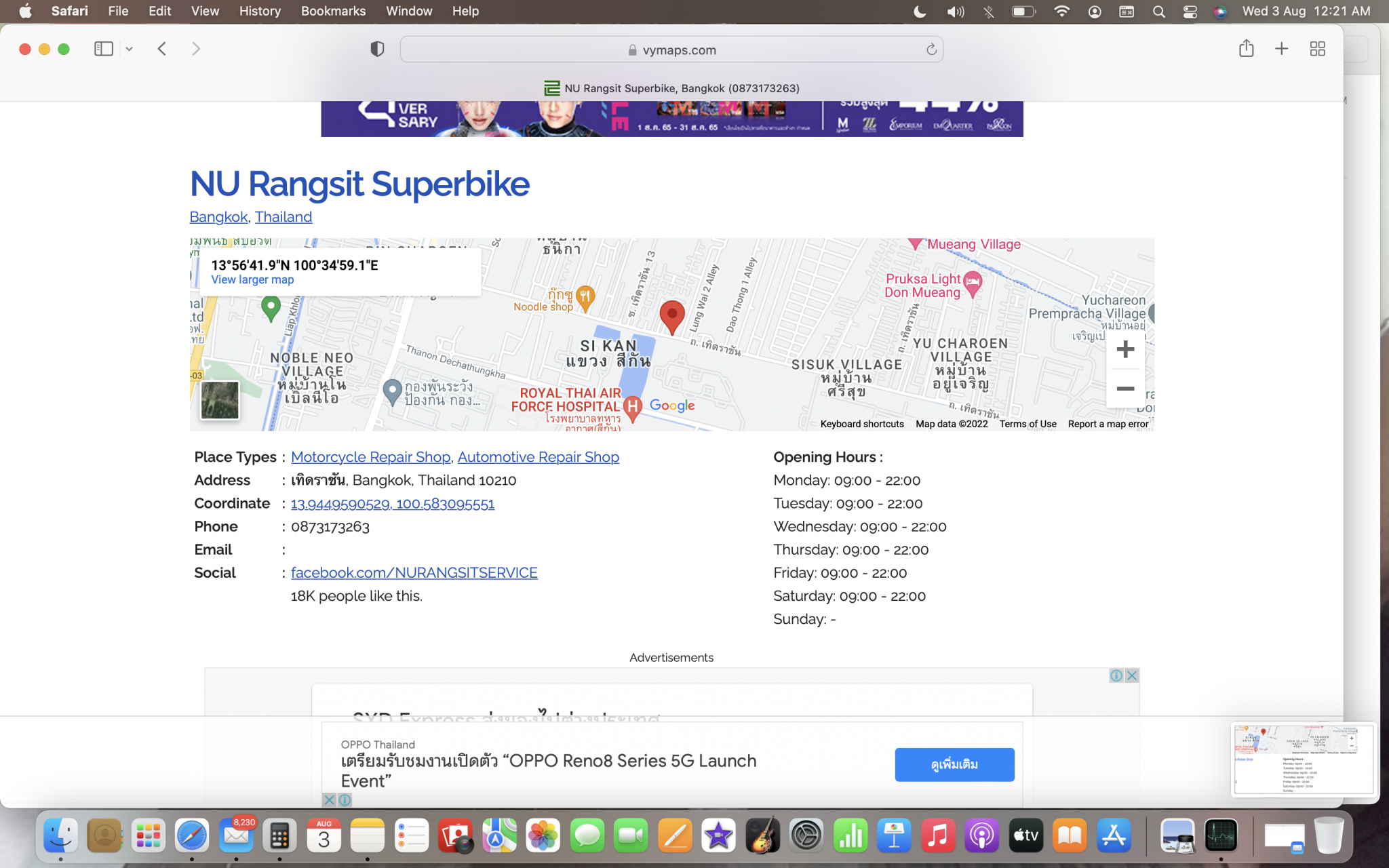Open the Bookmarks menu

click(x=333, y=11)
